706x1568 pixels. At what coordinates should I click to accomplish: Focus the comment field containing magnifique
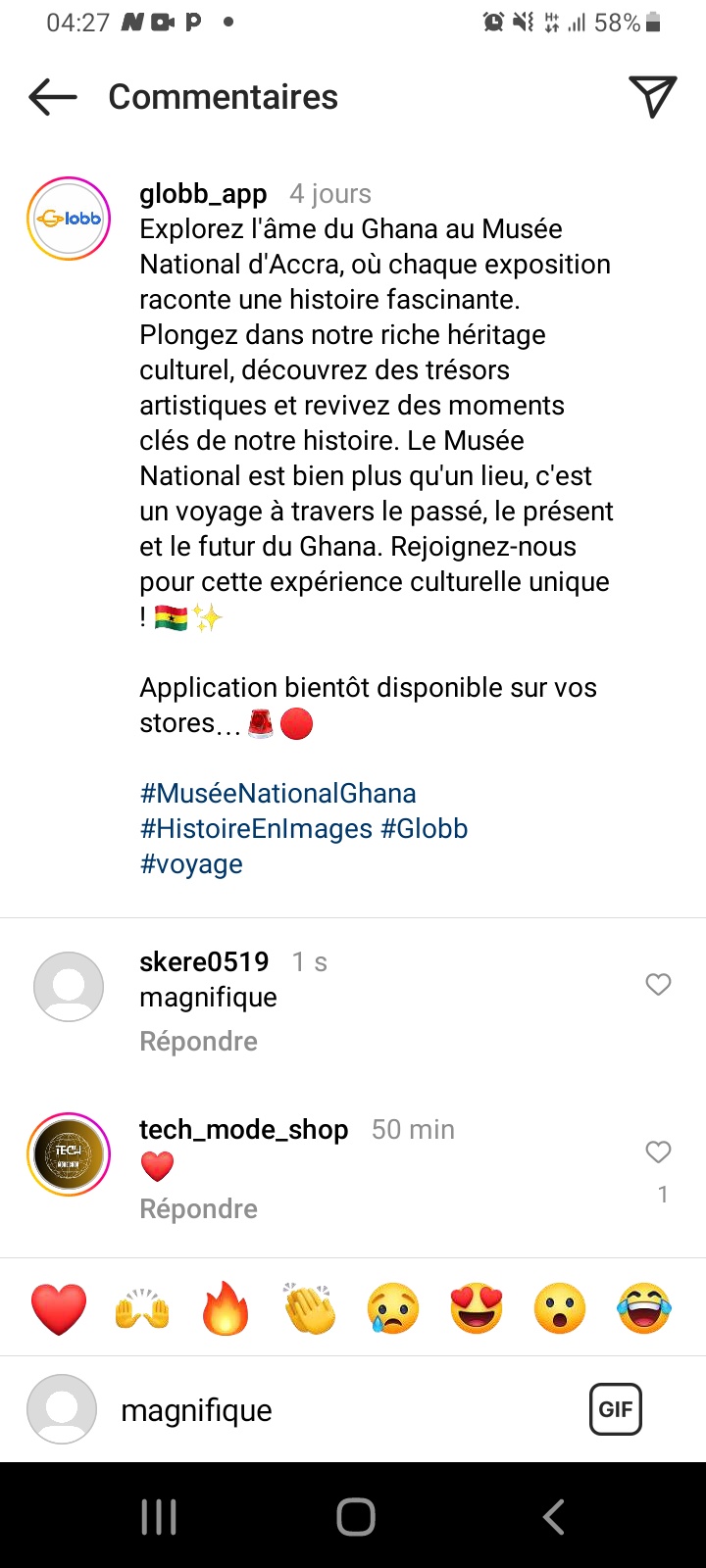333,1410
